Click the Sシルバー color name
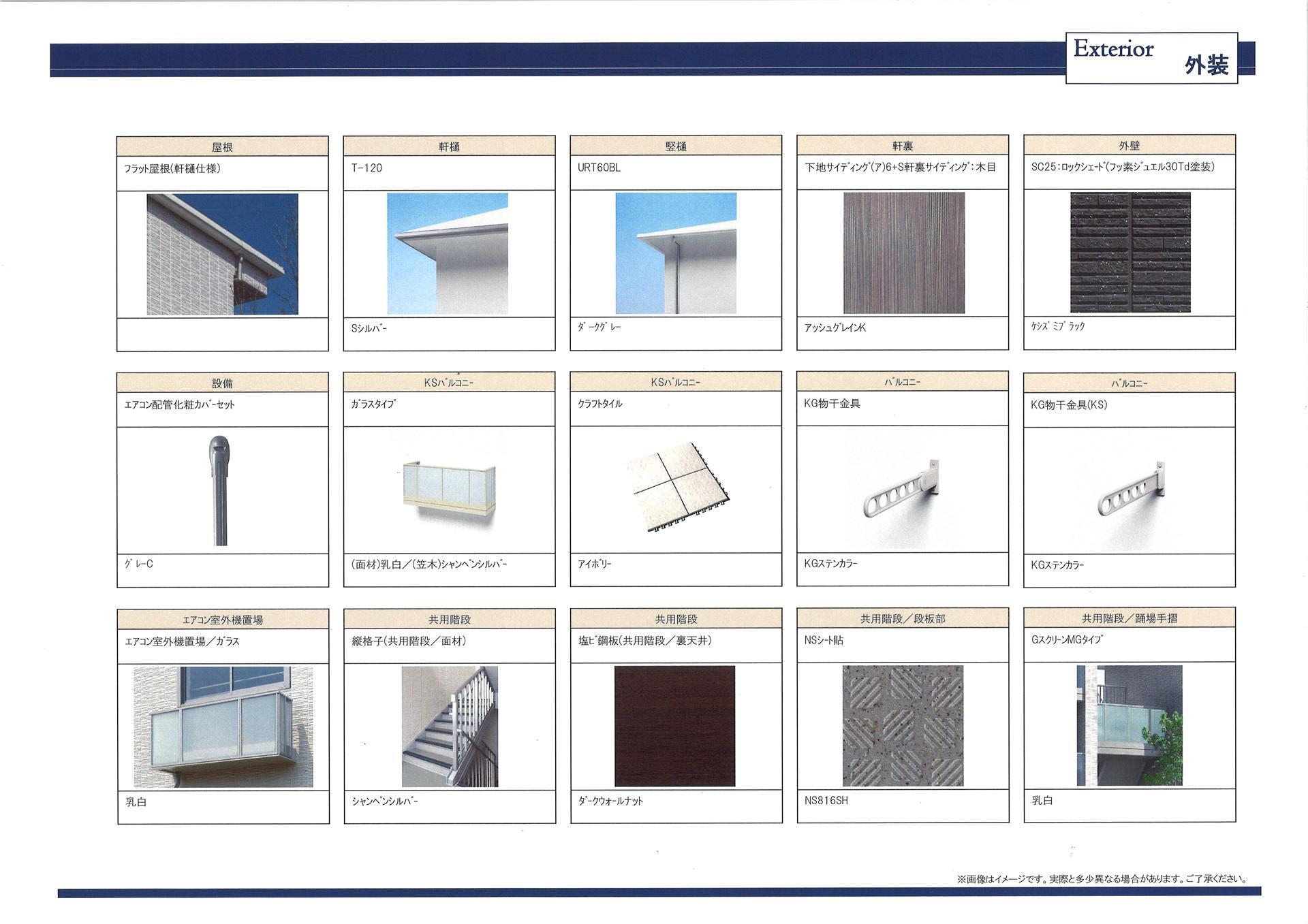1308x924 pixels. tap(369, 328)
